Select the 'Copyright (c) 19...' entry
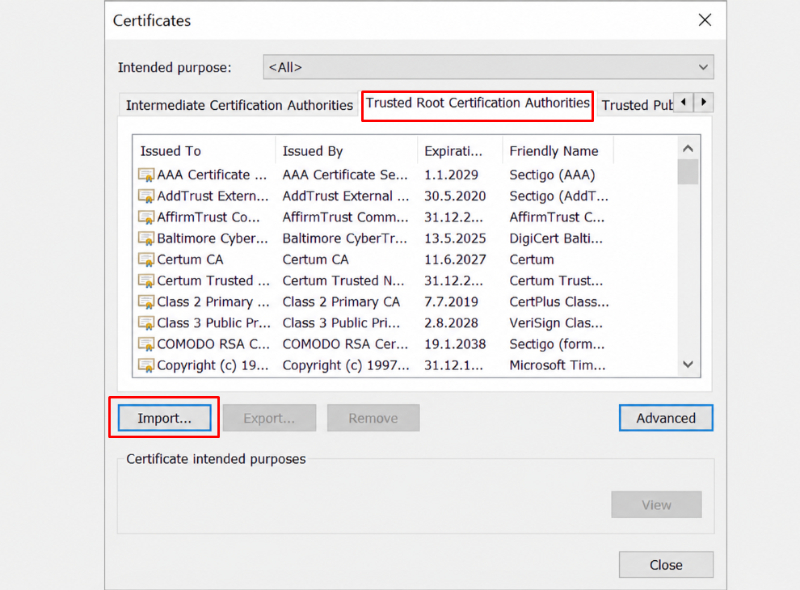This screenshot has width=800, height=590. tap(213, 366)
